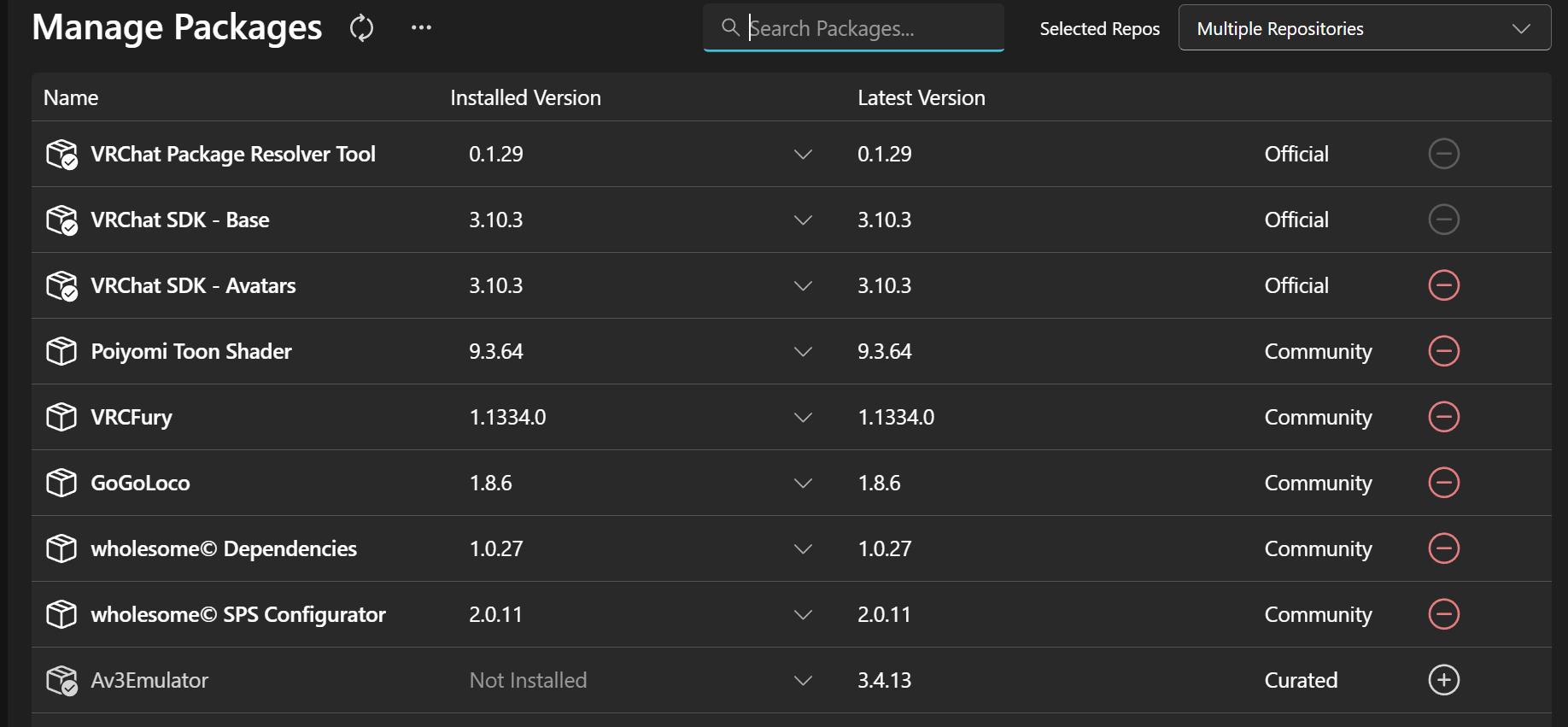1568x727 pixels.
Task: Select the VRCFury package name
Action: click(132, 417)
